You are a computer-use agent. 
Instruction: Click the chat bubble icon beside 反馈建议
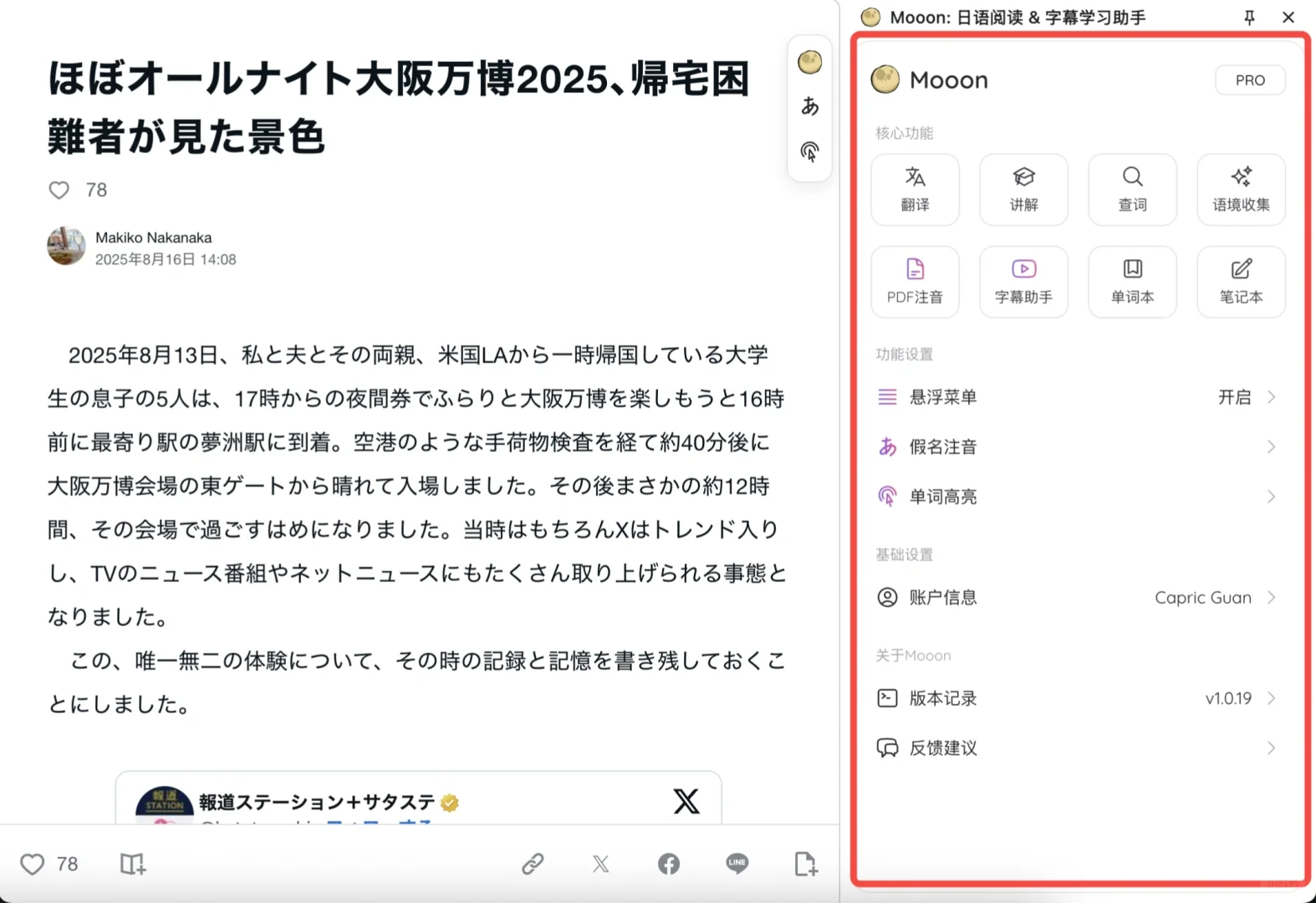[x=887, y=748]
